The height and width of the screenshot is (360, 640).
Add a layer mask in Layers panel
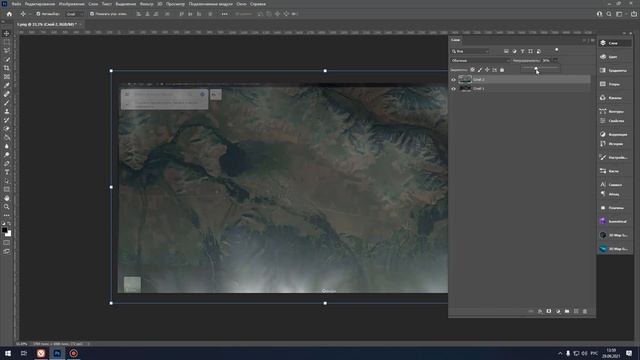pos(549,311)
